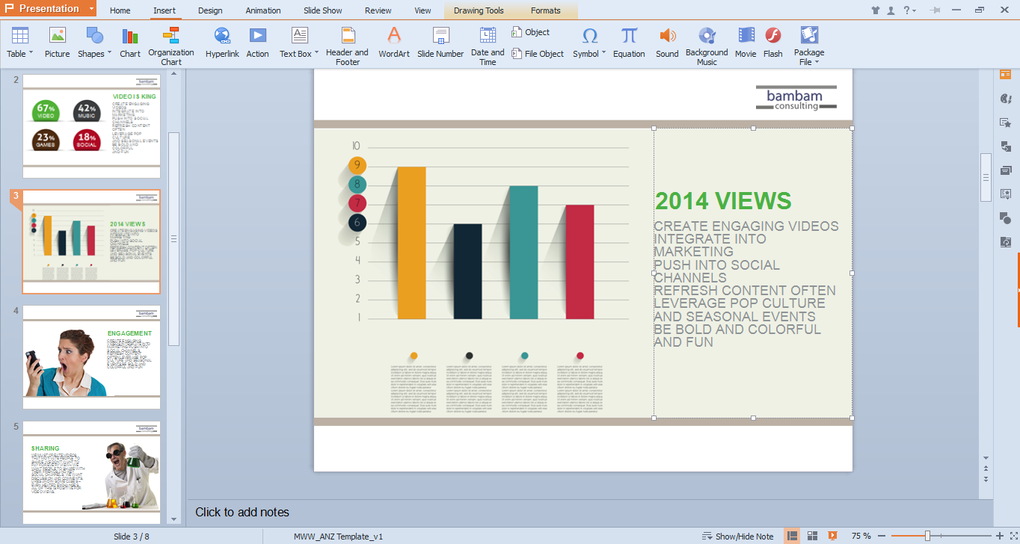Click the WordArt icon

pos(394,43)
